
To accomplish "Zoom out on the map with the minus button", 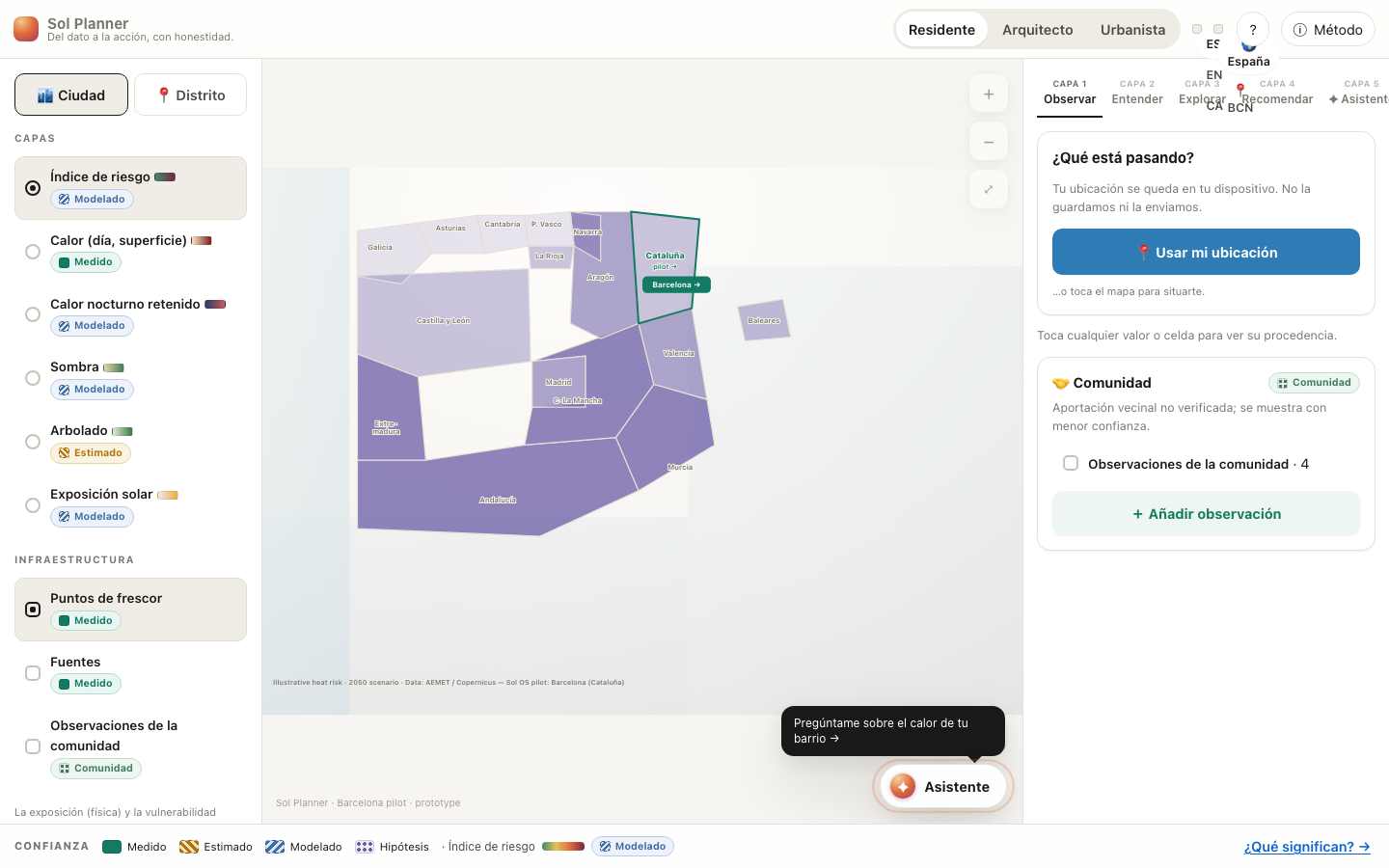I will pos(989,142).
